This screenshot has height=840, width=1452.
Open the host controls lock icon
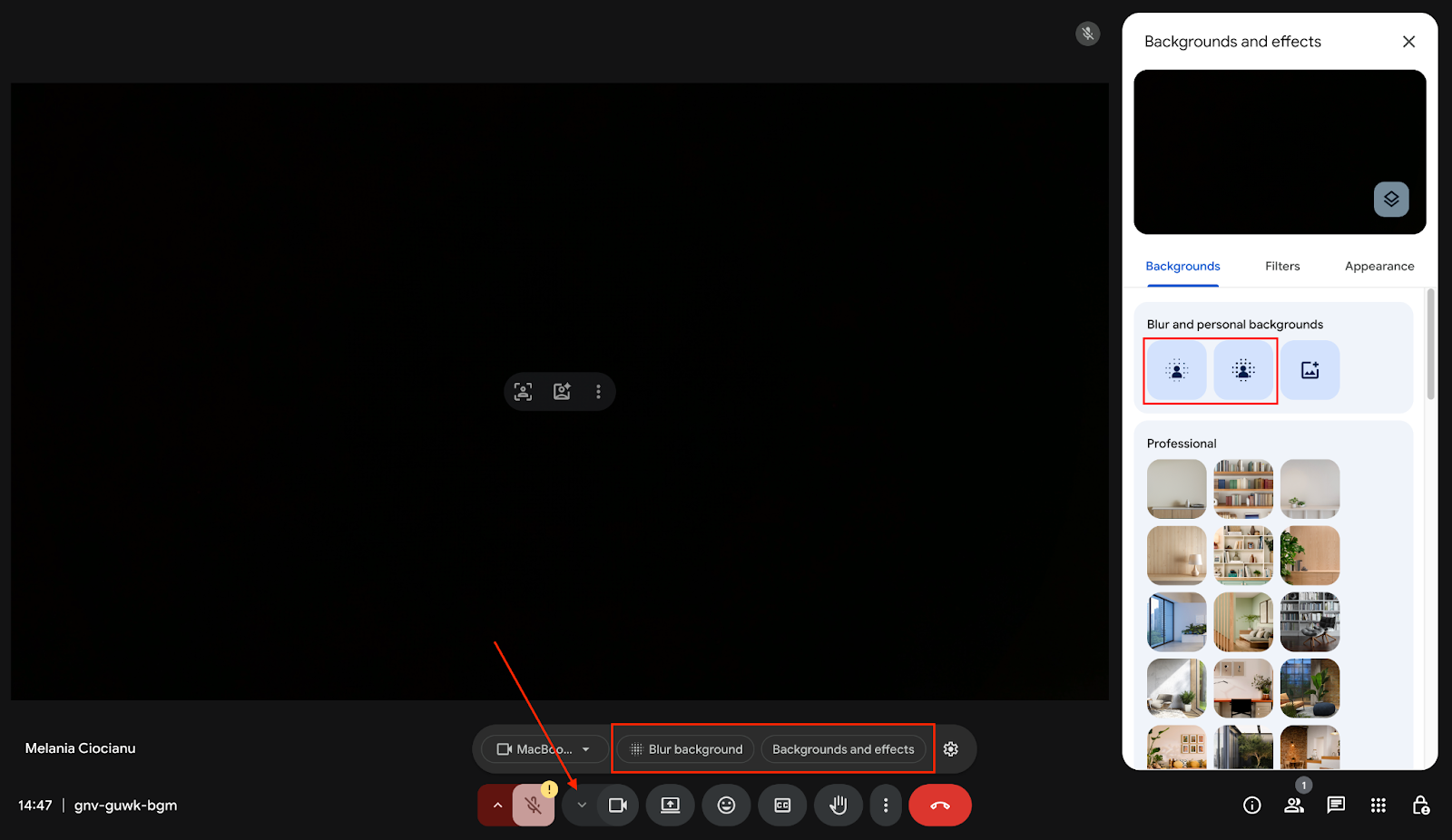tap(1420, 806)
